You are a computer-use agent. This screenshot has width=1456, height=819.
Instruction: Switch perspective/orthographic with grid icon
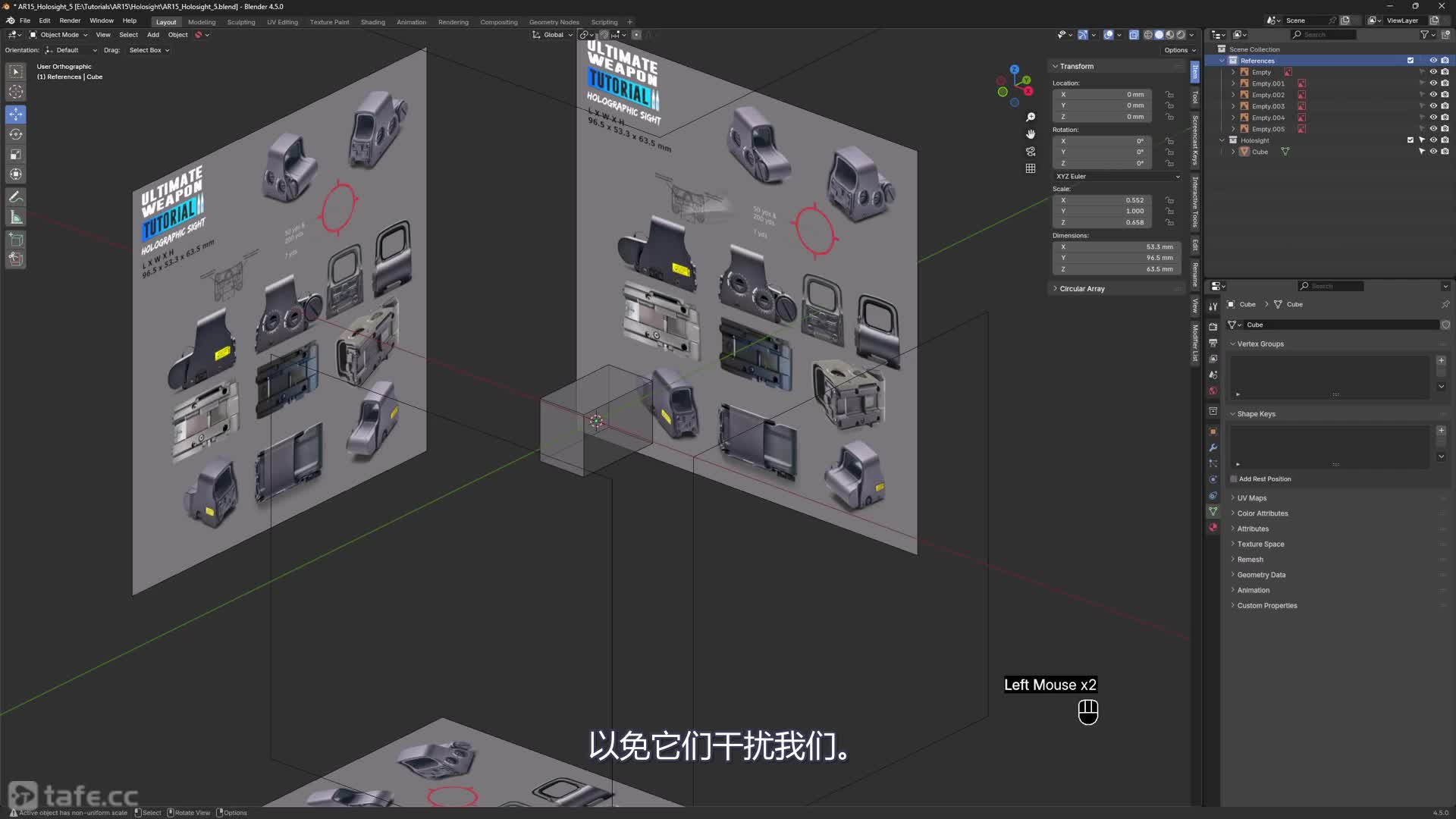coord(1031,168)
